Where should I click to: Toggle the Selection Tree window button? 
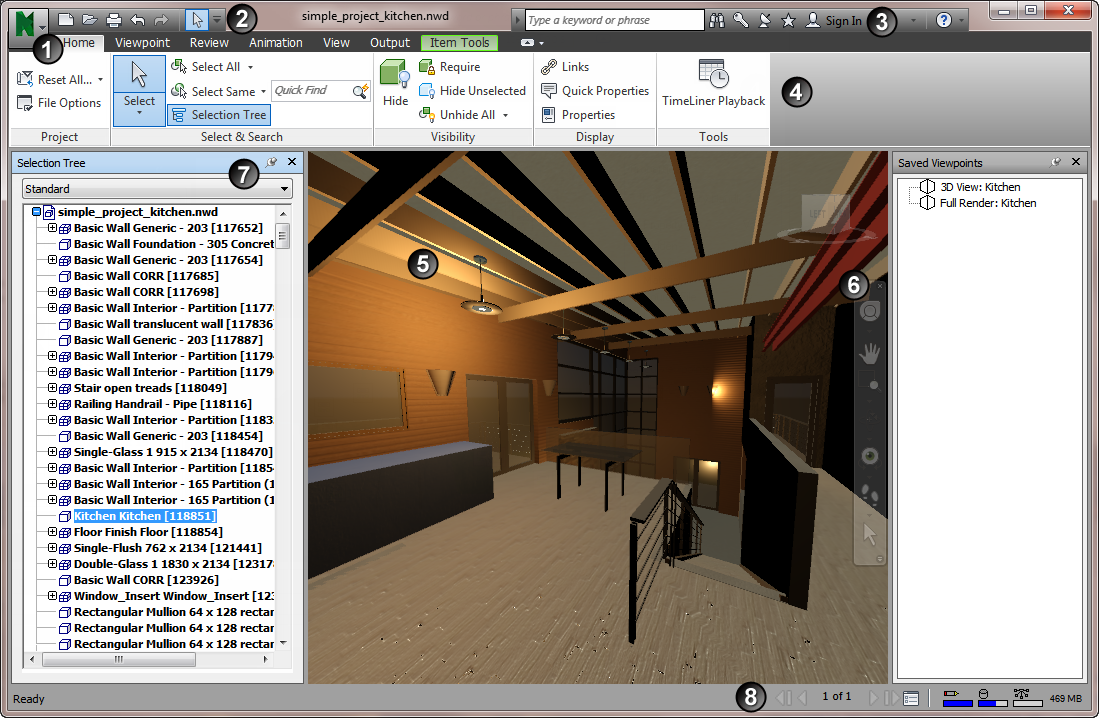219,115
